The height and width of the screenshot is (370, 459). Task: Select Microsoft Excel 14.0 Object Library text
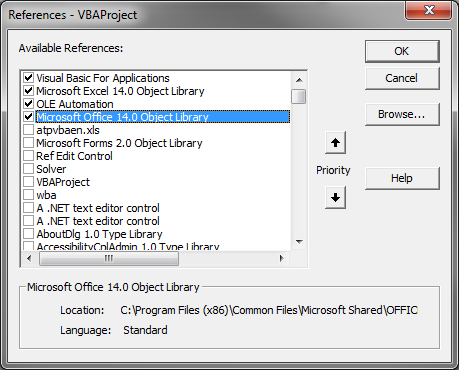(120, 91)
